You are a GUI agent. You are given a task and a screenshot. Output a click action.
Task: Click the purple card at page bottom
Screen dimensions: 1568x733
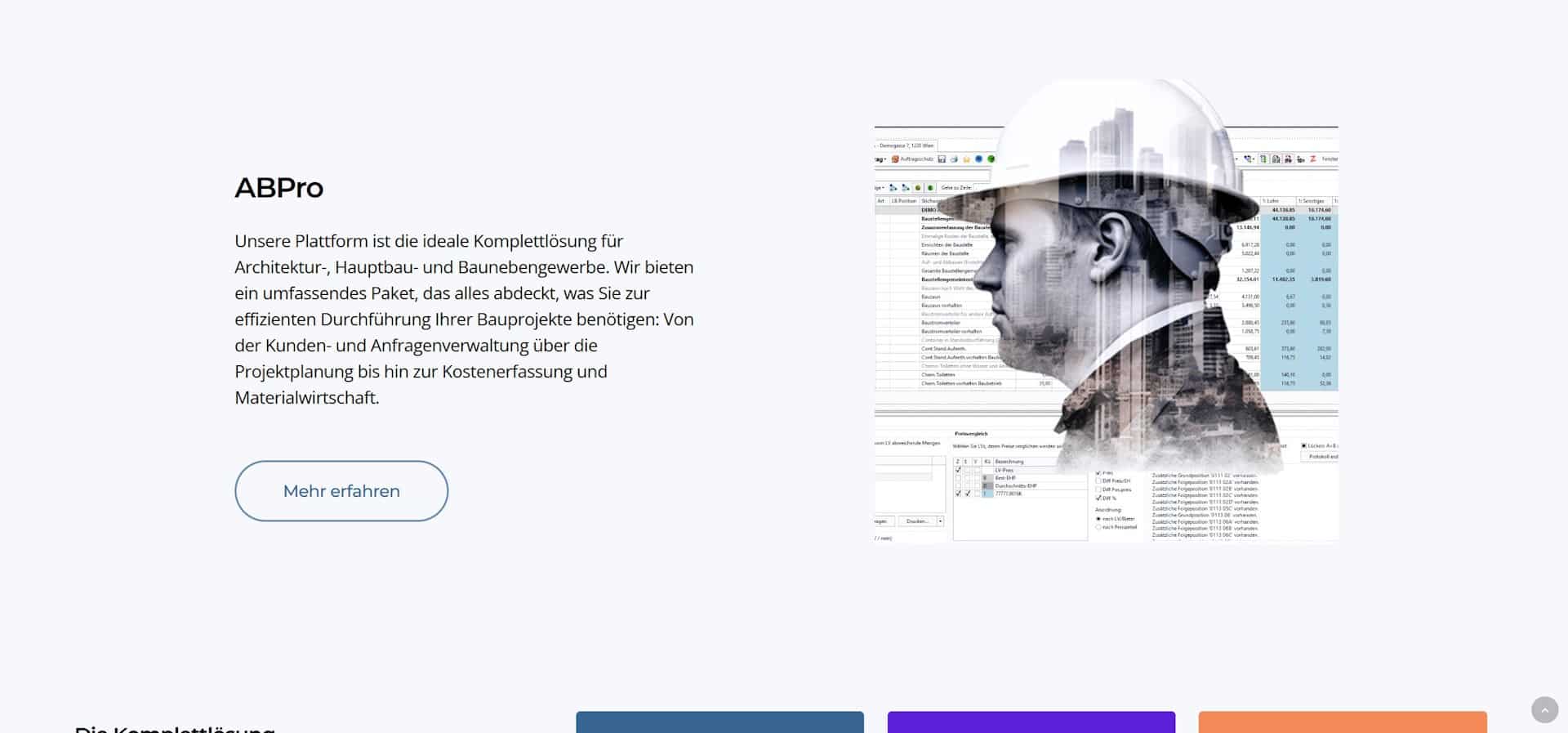(x=1031, y=722)
